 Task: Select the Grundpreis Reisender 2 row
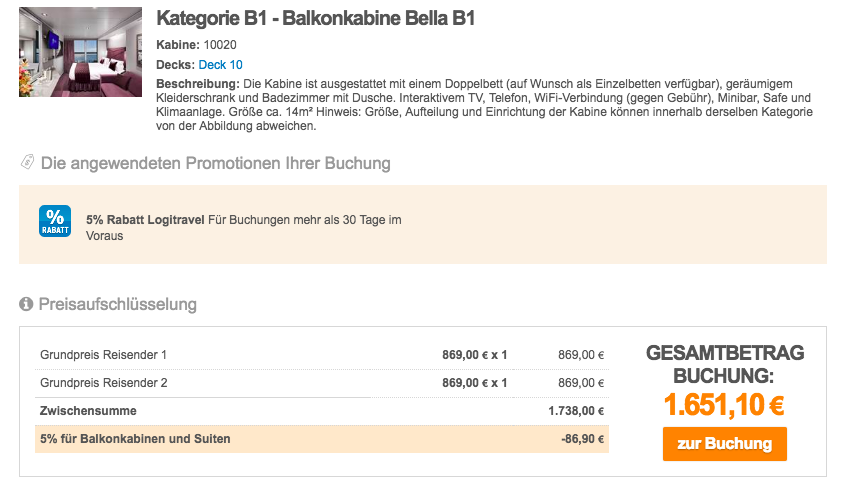(x=322, y=383)
